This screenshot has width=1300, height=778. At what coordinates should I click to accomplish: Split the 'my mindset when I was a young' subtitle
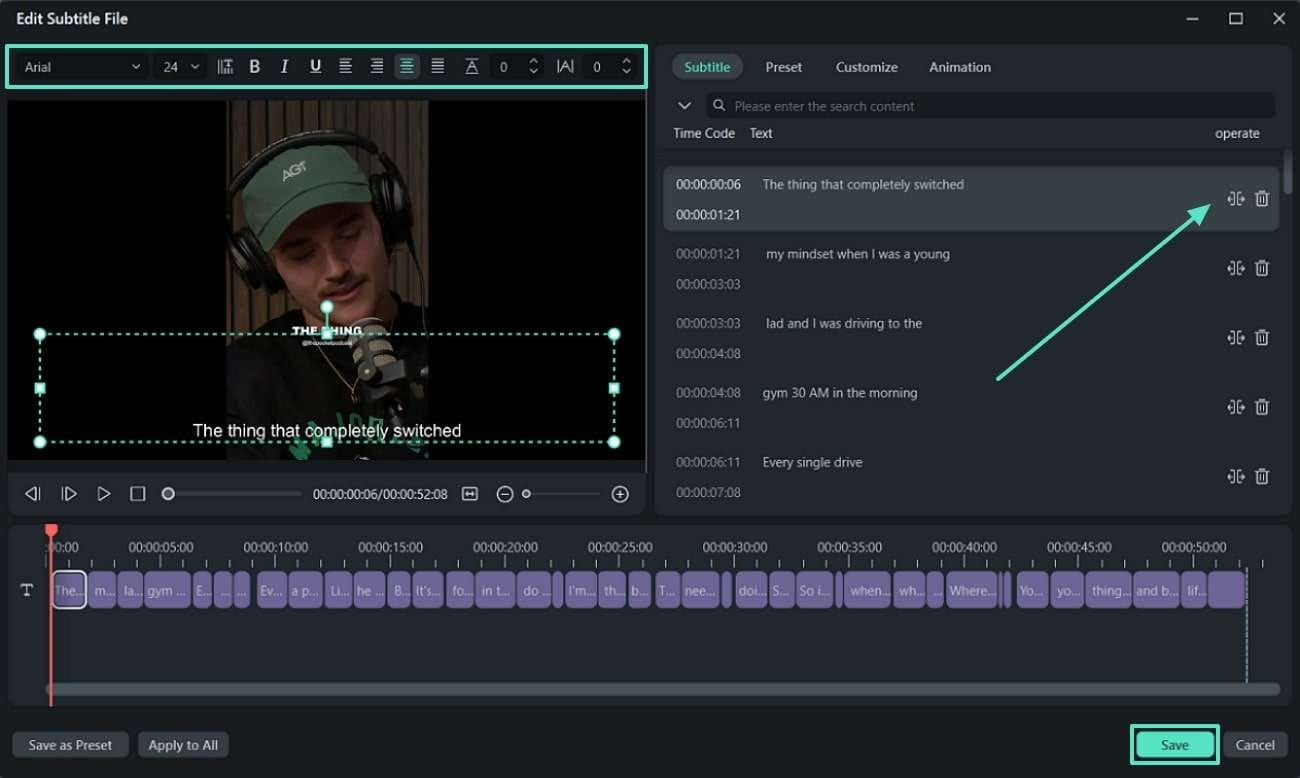(1236, 268)
